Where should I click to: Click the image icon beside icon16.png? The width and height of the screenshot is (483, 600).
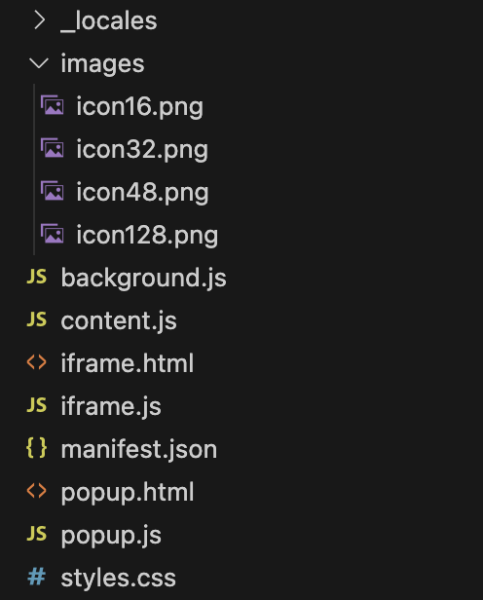pos(52,105)
